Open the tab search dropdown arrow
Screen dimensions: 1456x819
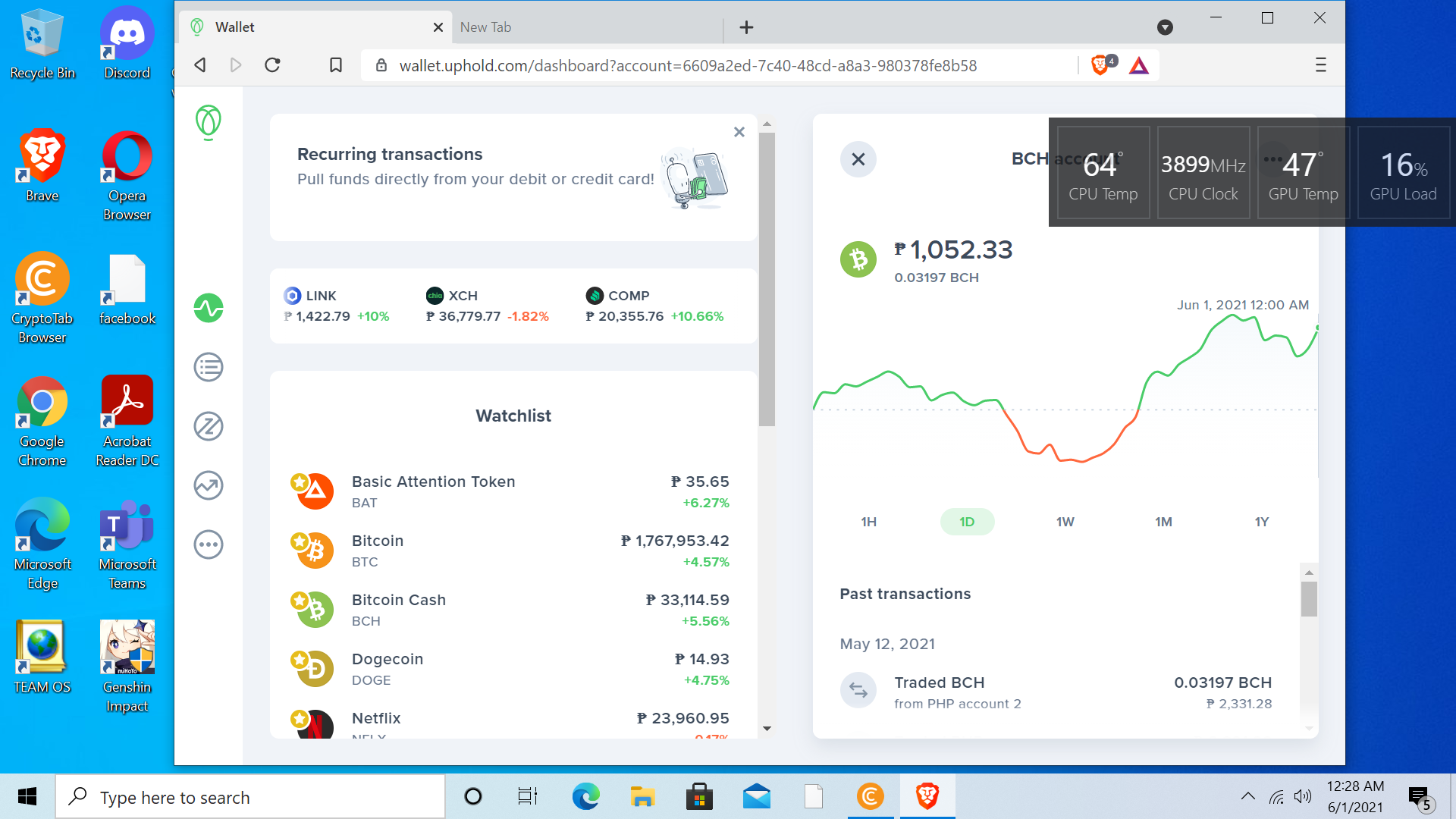(1166, 27)
